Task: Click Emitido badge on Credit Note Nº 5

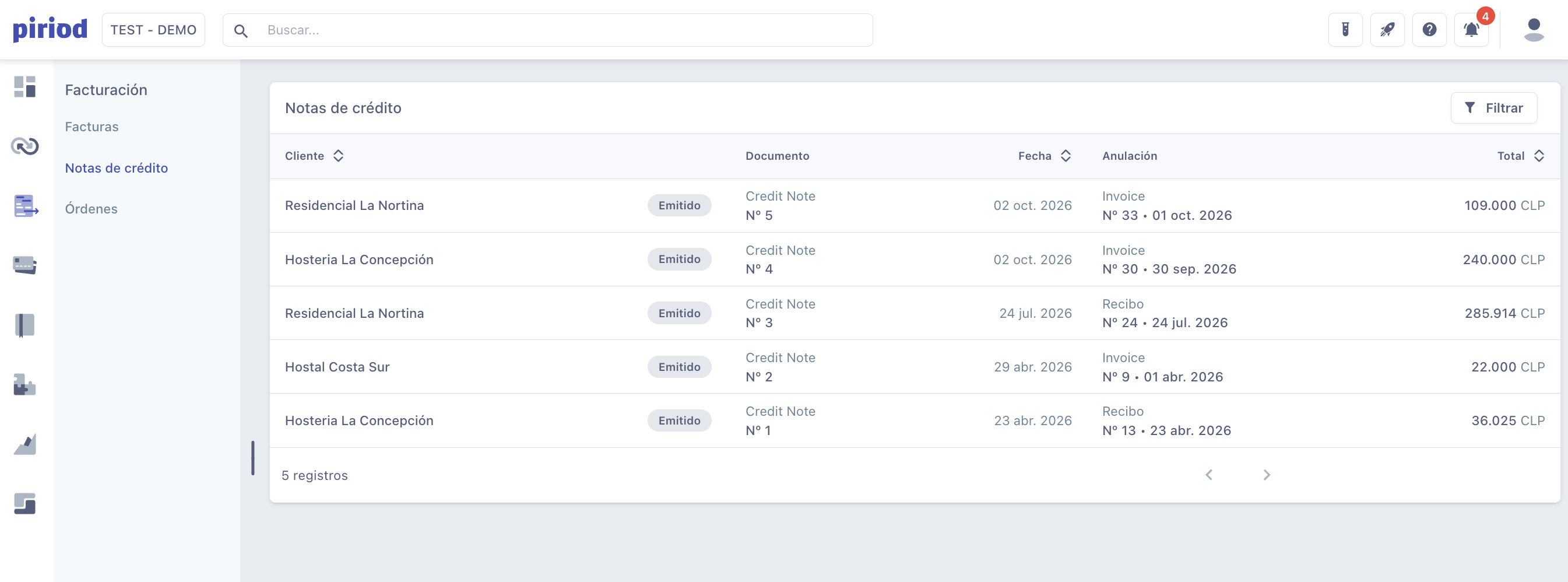Action: click(679, 206)
